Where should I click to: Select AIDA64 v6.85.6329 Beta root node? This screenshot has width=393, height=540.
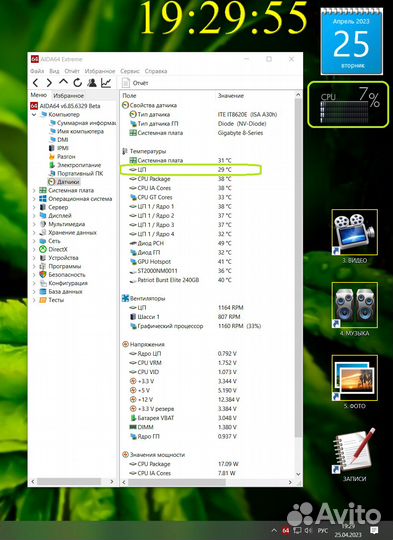(66, 106)
